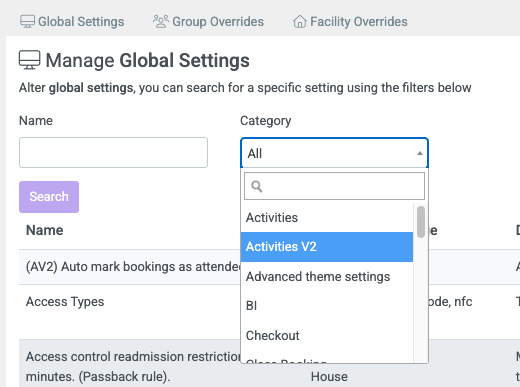This screenshot has width=520, height=387.
Task: Click the house icon beside Facility Overrides
Action: (x=300, y=22)
